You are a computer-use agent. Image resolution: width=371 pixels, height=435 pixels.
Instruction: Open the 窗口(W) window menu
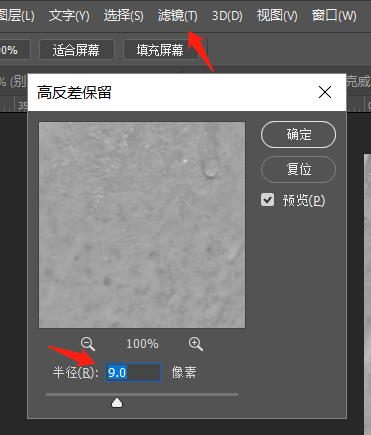[334, 16]
